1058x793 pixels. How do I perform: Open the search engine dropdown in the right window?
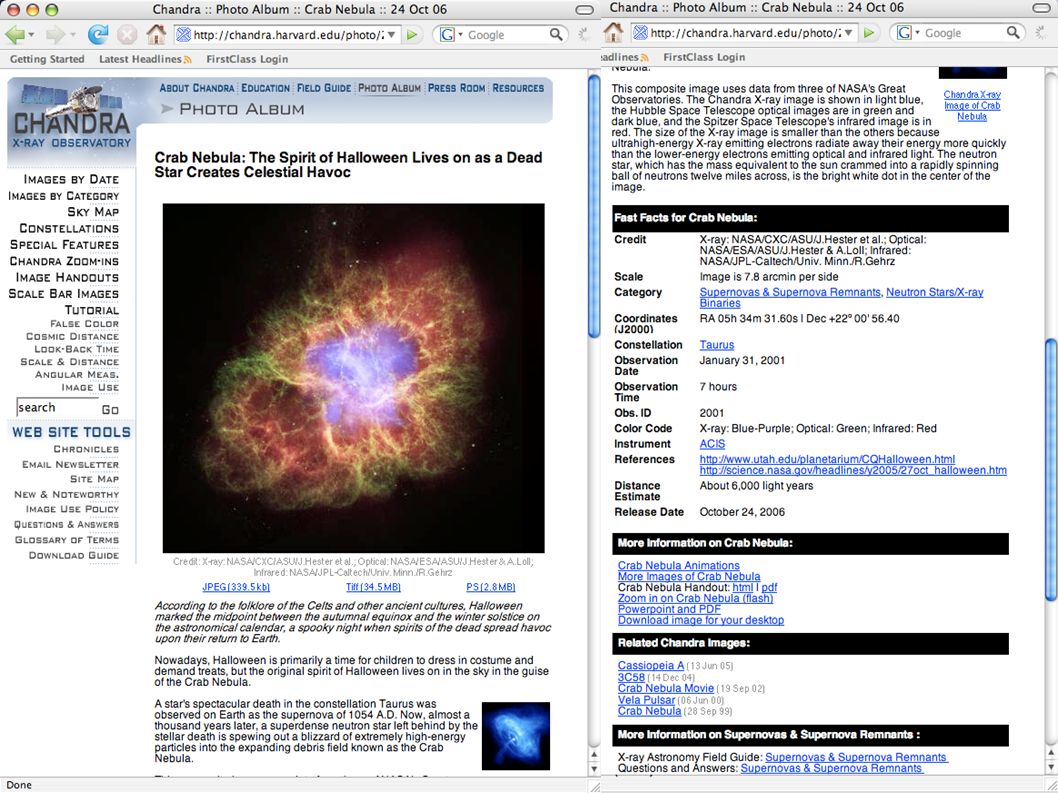[918, 32]
